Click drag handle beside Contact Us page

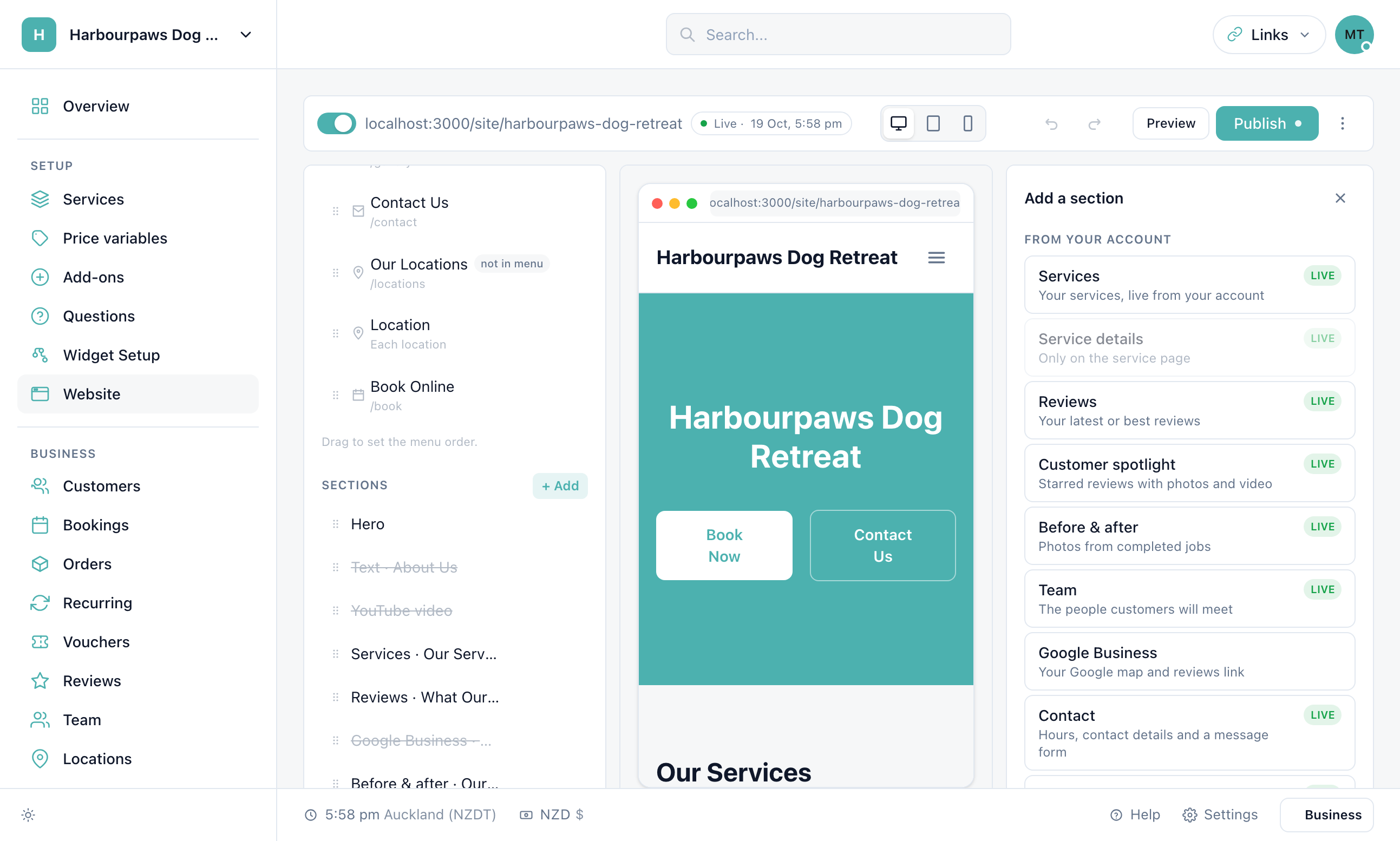(336, 212)
